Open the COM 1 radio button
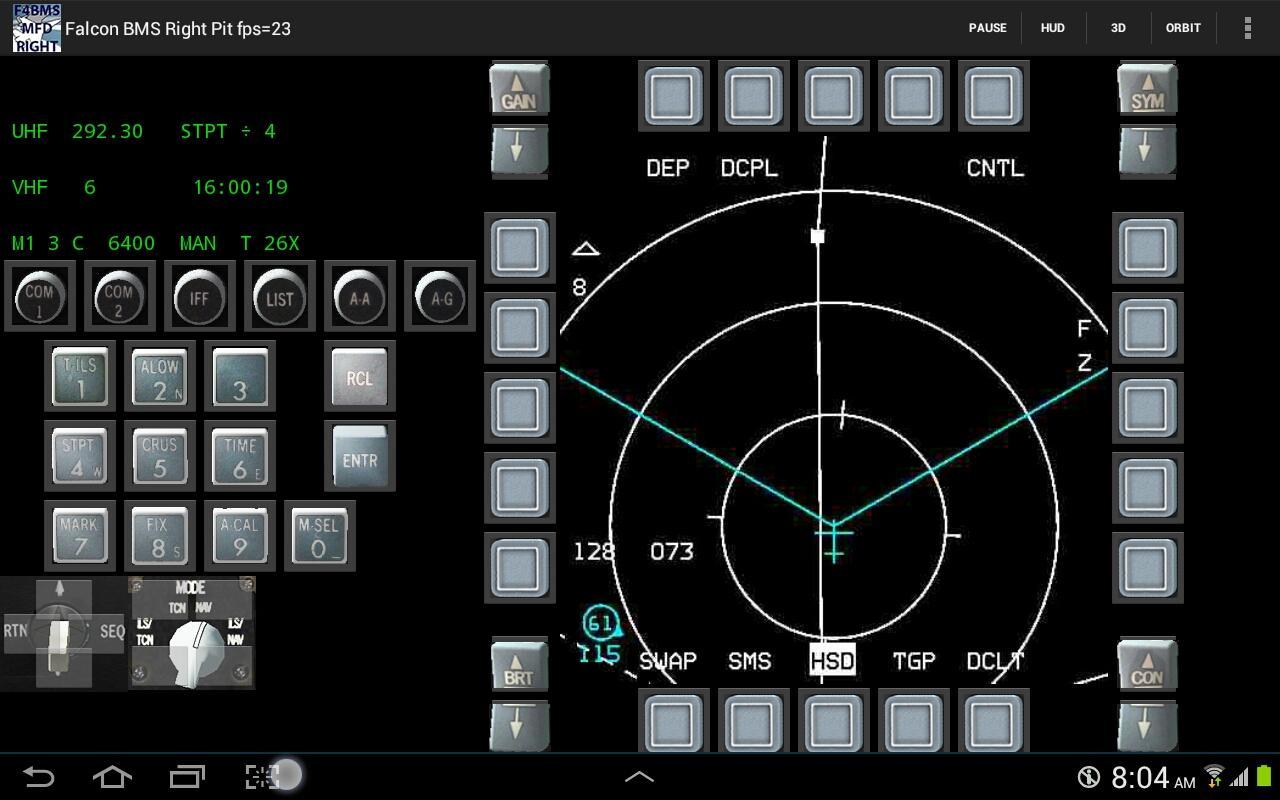 [40, 296]
